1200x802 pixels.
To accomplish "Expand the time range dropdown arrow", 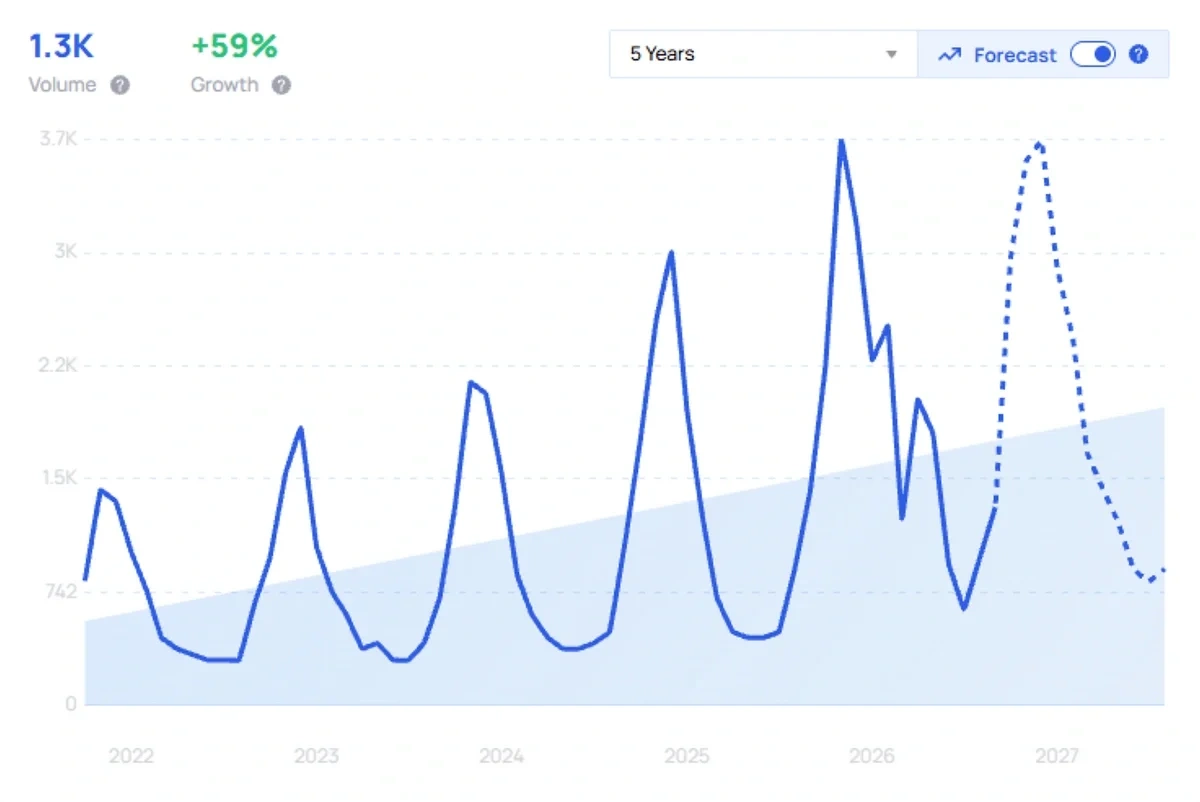I will point(892,55).
